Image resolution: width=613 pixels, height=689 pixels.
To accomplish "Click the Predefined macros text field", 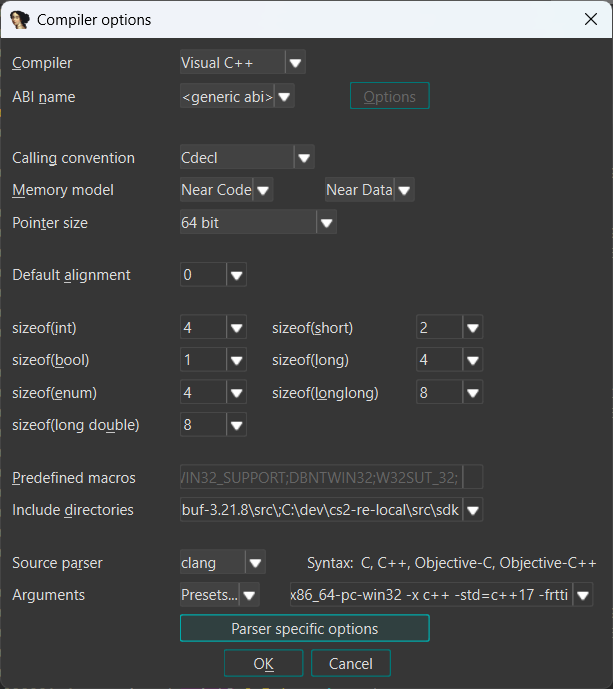I will pos(321,477).
